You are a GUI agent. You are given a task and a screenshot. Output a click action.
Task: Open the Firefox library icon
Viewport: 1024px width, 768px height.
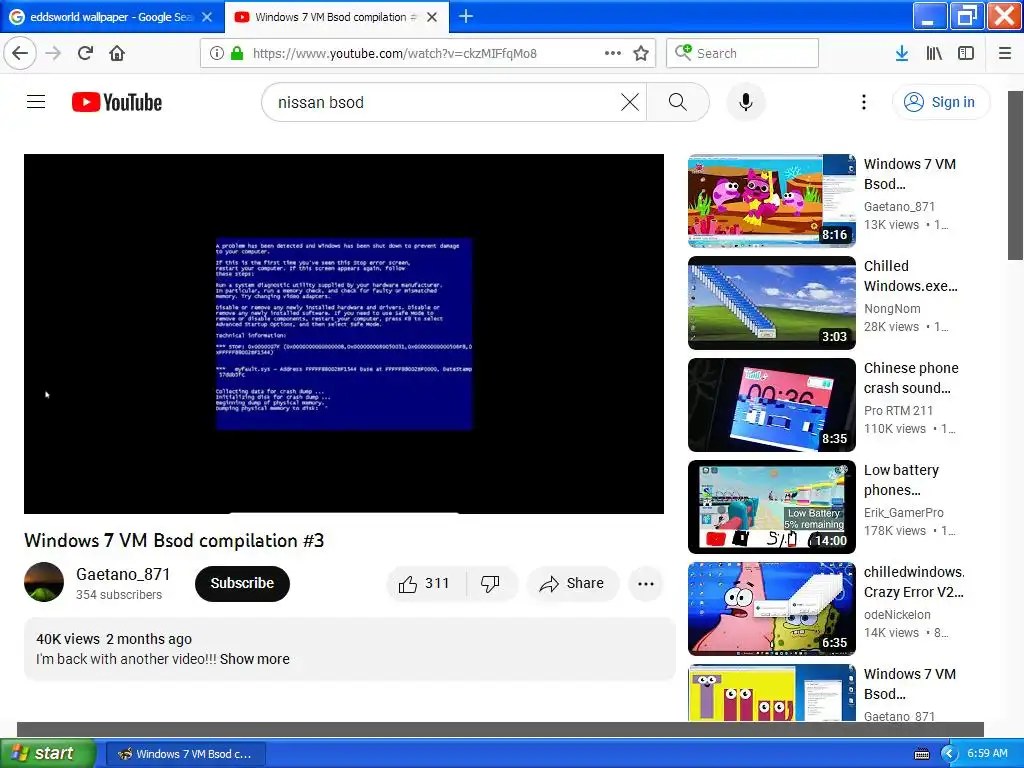[x=934, y=53]
